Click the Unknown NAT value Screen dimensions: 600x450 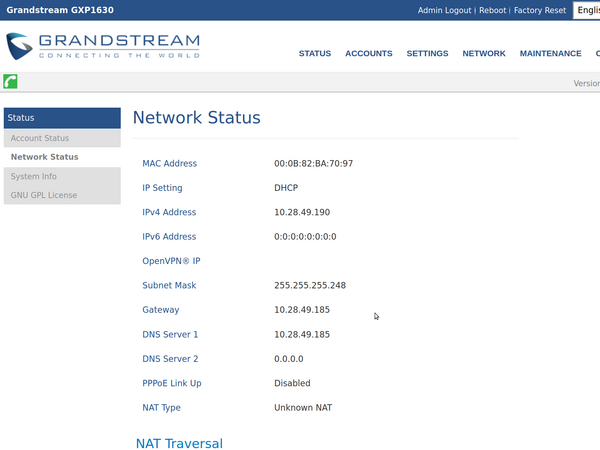pyautogui.click(x=303, y=408)
